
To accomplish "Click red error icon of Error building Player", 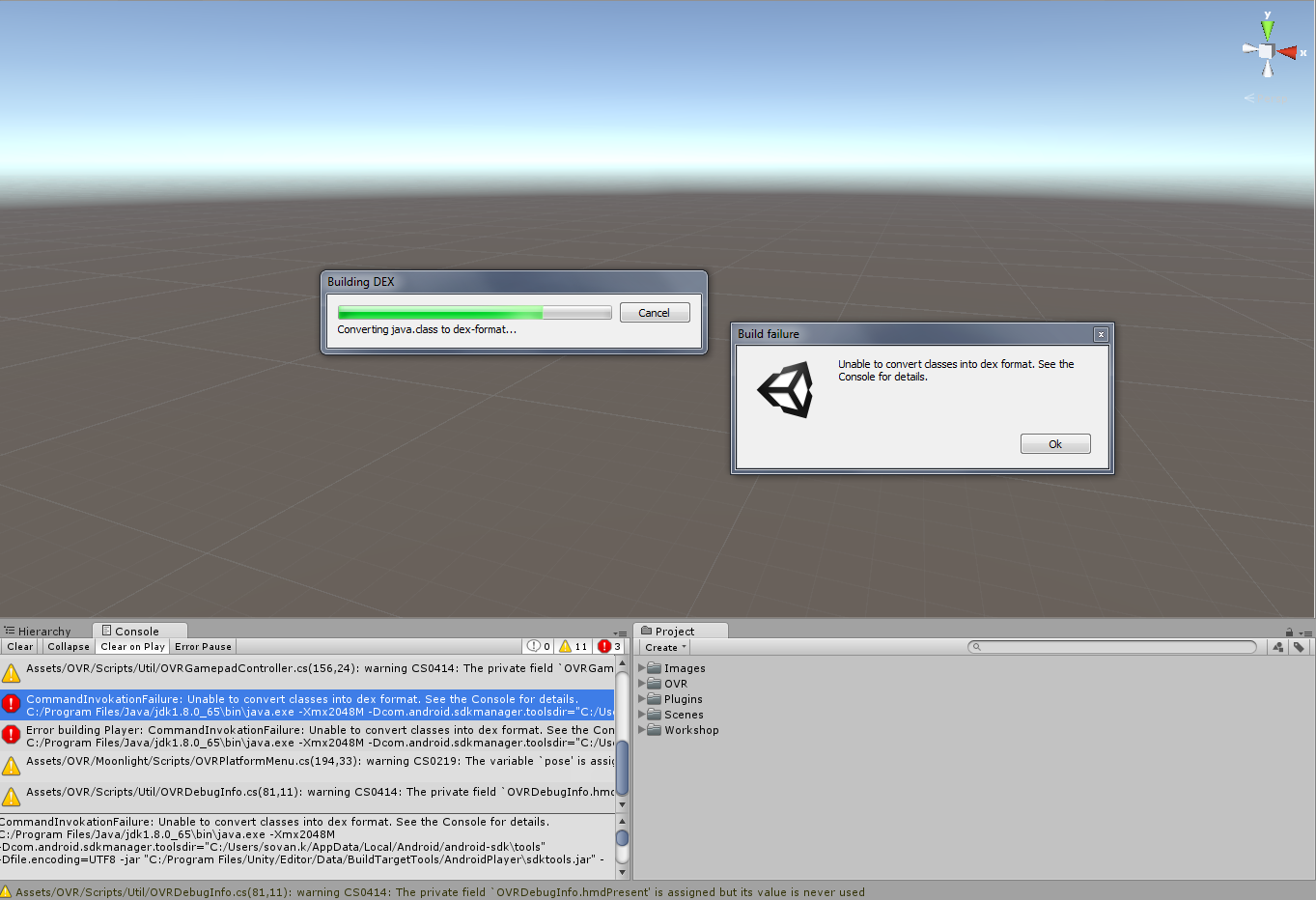I will tap(11, 735).
